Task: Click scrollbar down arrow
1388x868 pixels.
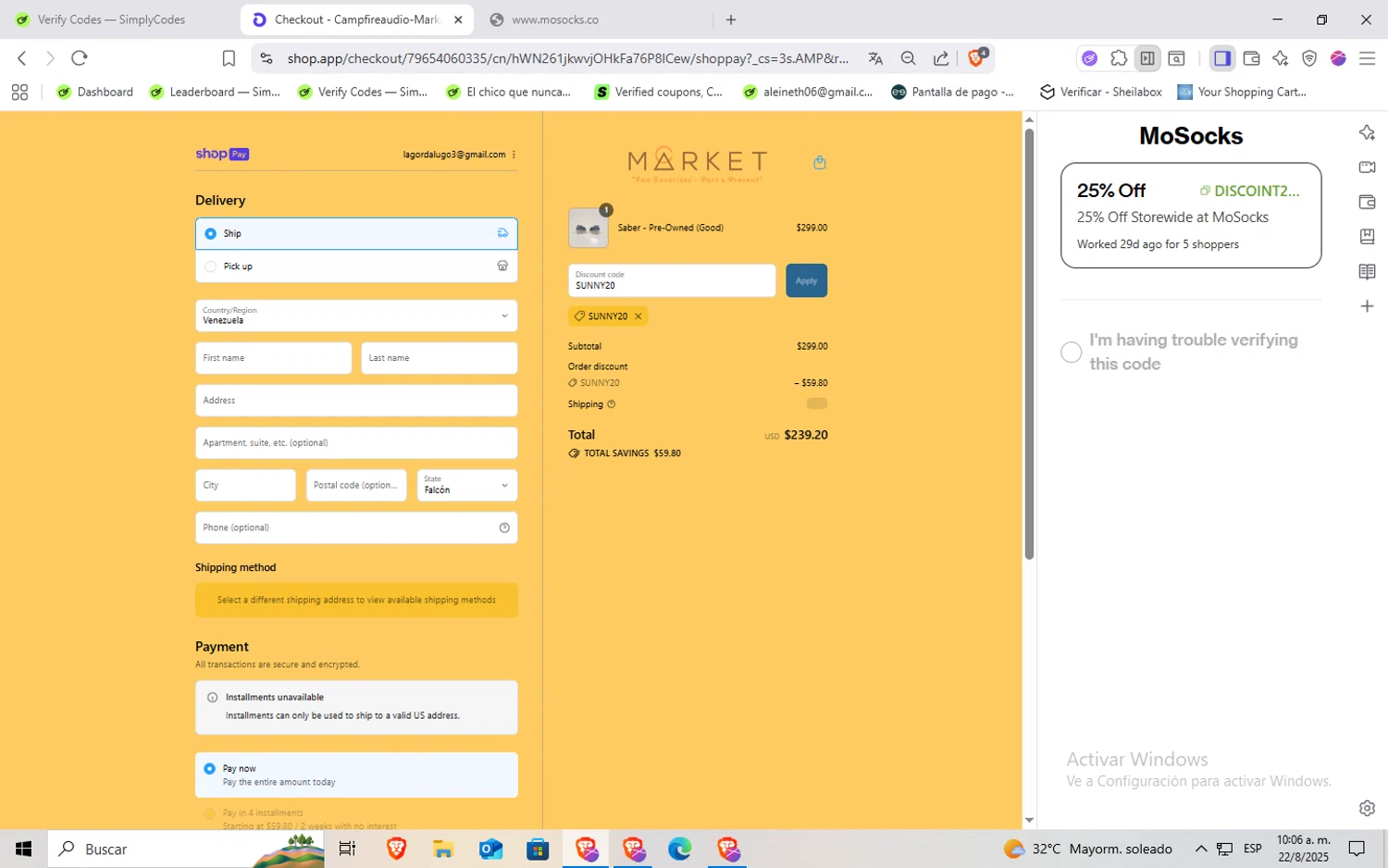Action: (x=1029, y=820)
